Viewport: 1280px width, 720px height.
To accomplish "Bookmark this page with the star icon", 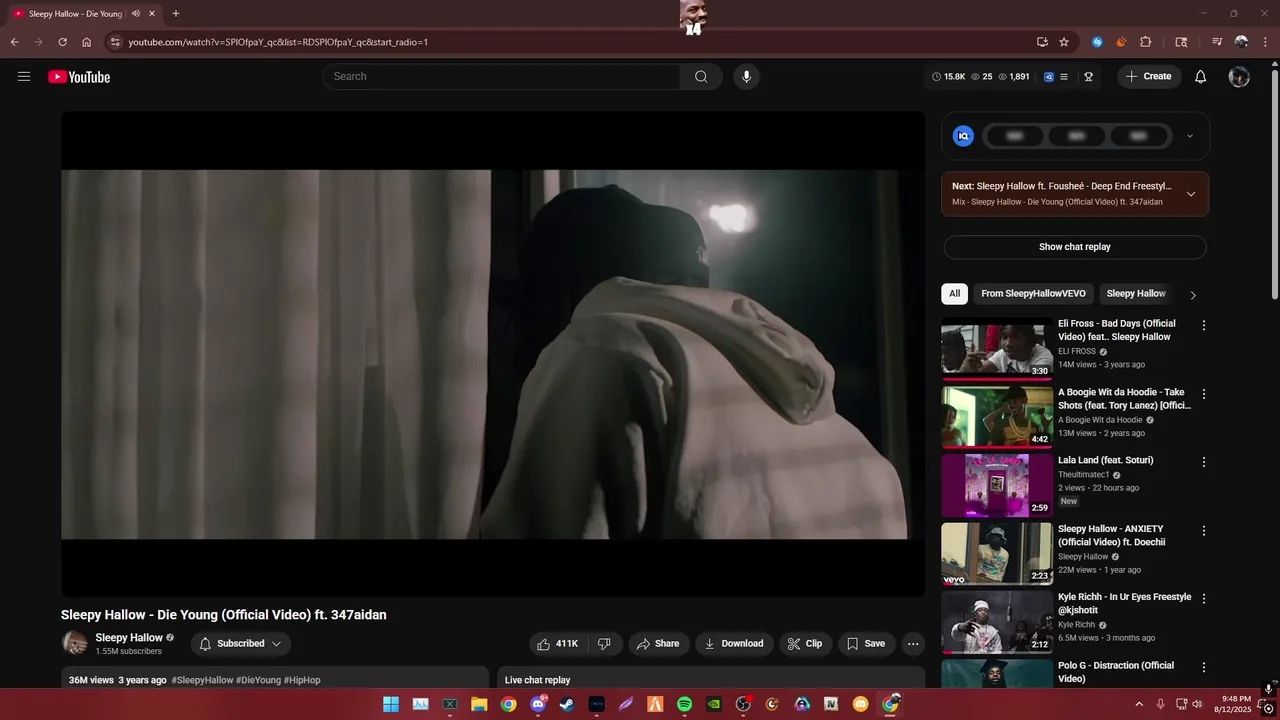I will pyautogui.click(x=1064, y=42).
